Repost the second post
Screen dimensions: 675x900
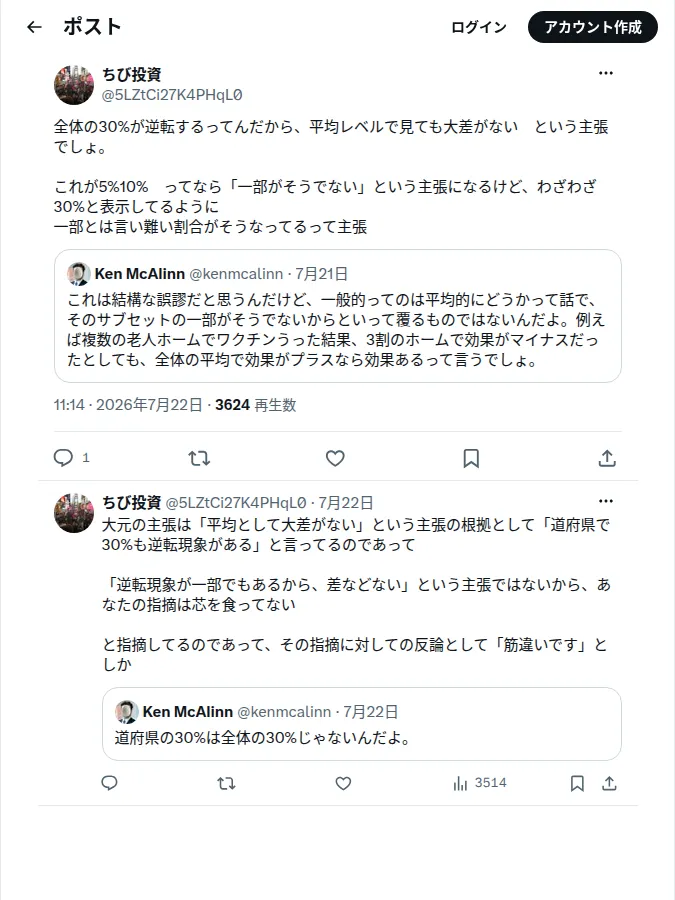click(x=226, y=783)
